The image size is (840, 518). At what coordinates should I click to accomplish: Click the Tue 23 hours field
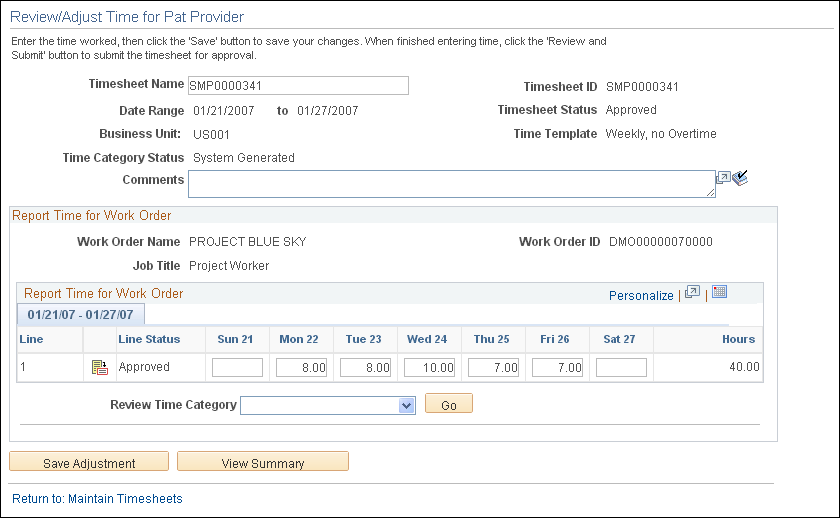click(365, 367)
